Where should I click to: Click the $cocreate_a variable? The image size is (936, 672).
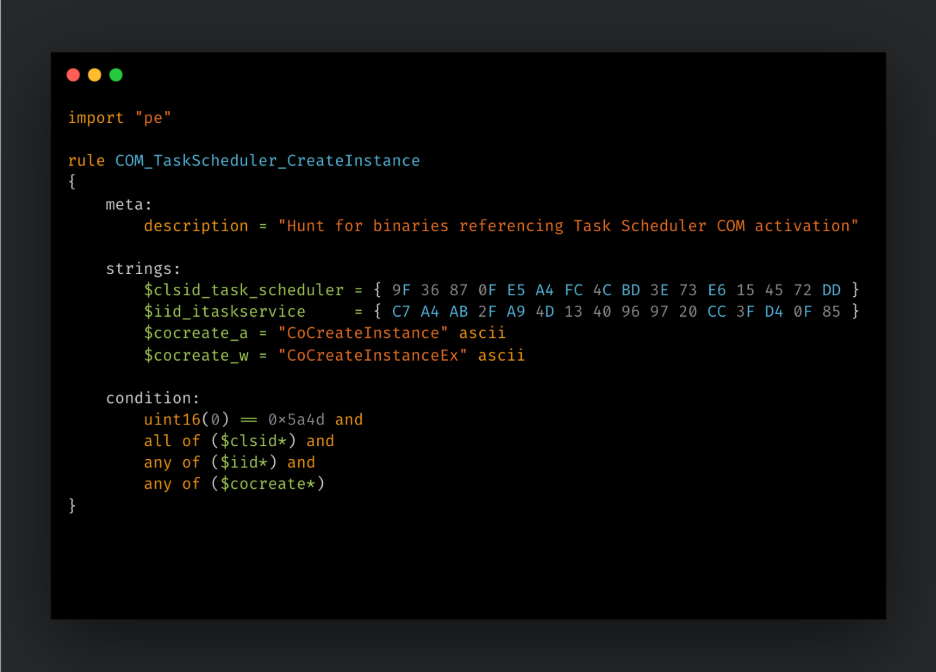point(196,334)
